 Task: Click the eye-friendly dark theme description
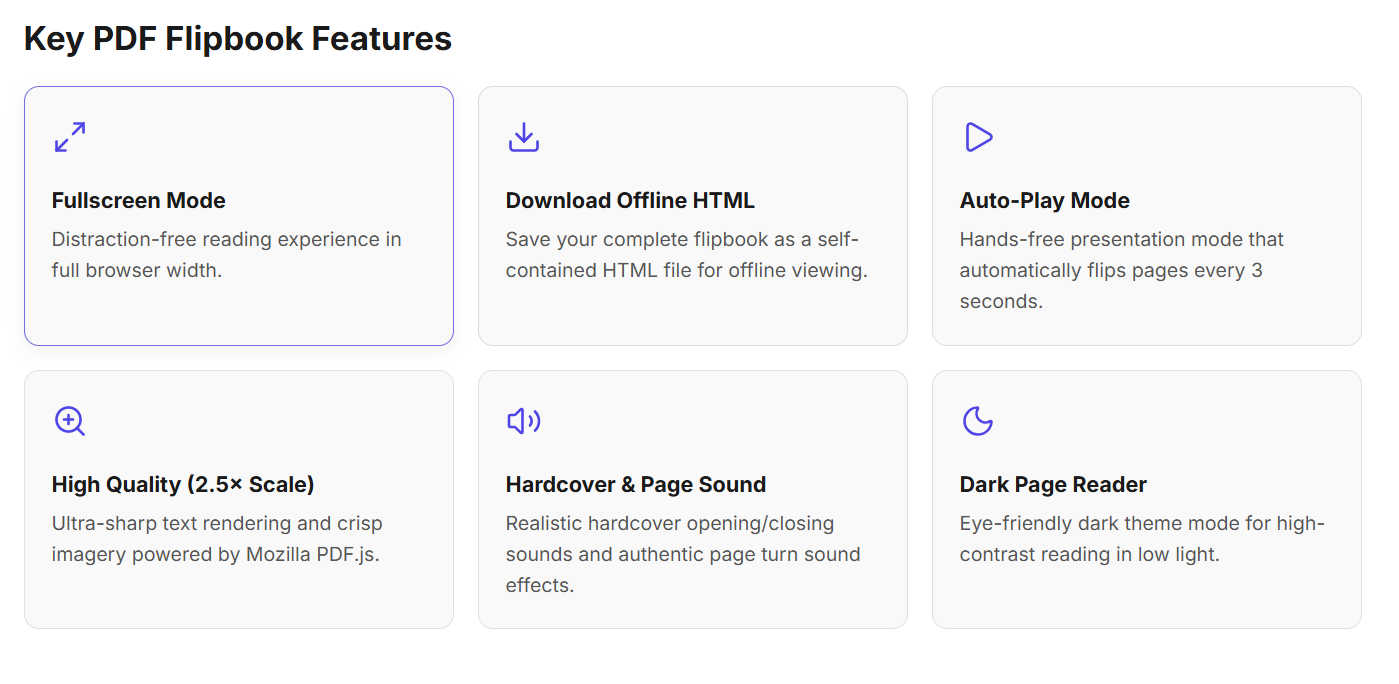tap(1142, 539)
